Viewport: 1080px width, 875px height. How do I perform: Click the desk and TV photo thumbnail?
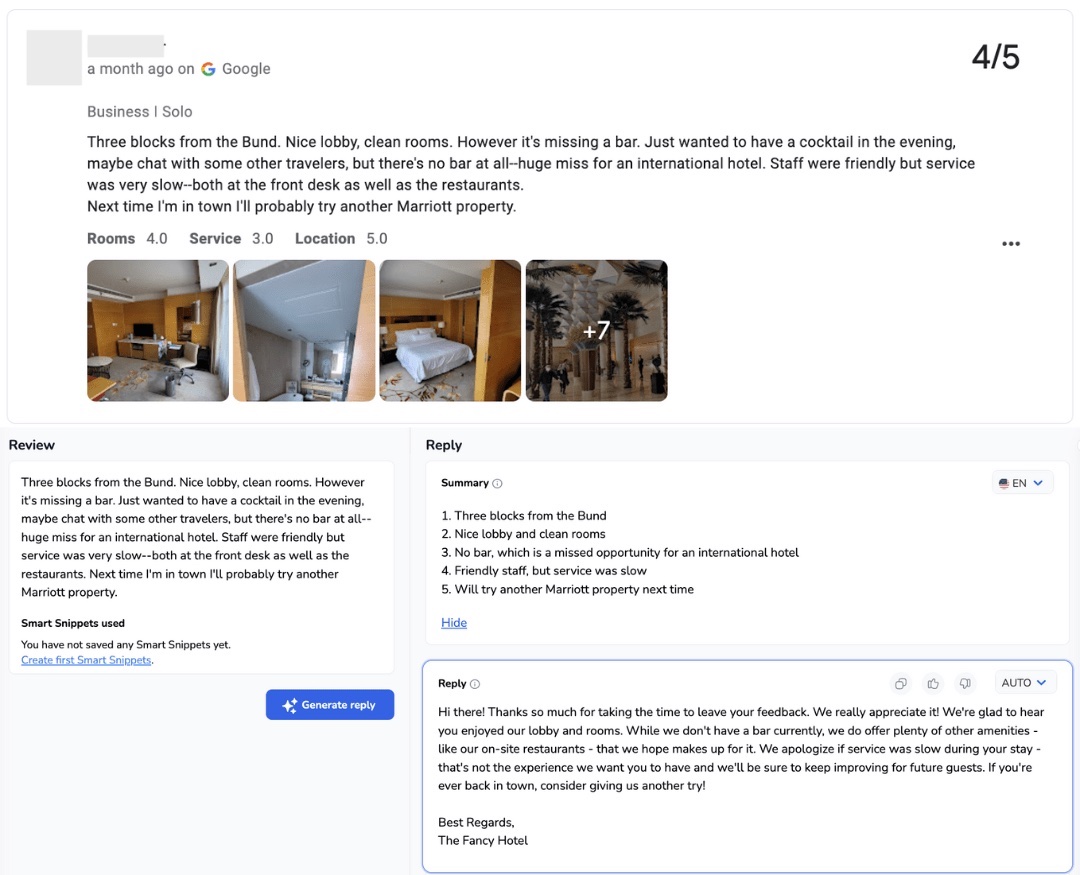(x=157, y=330)
